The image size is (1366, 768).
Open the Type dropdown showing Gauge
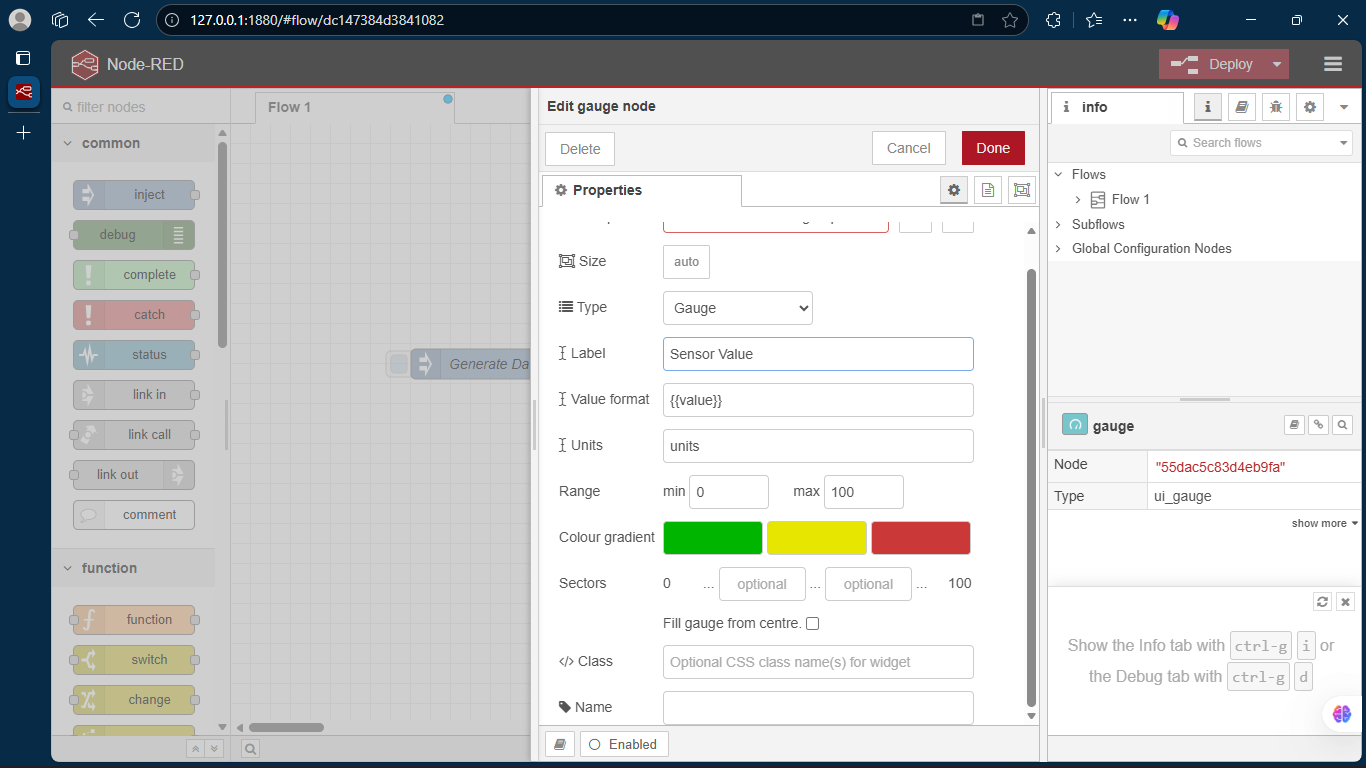(737, 308)
